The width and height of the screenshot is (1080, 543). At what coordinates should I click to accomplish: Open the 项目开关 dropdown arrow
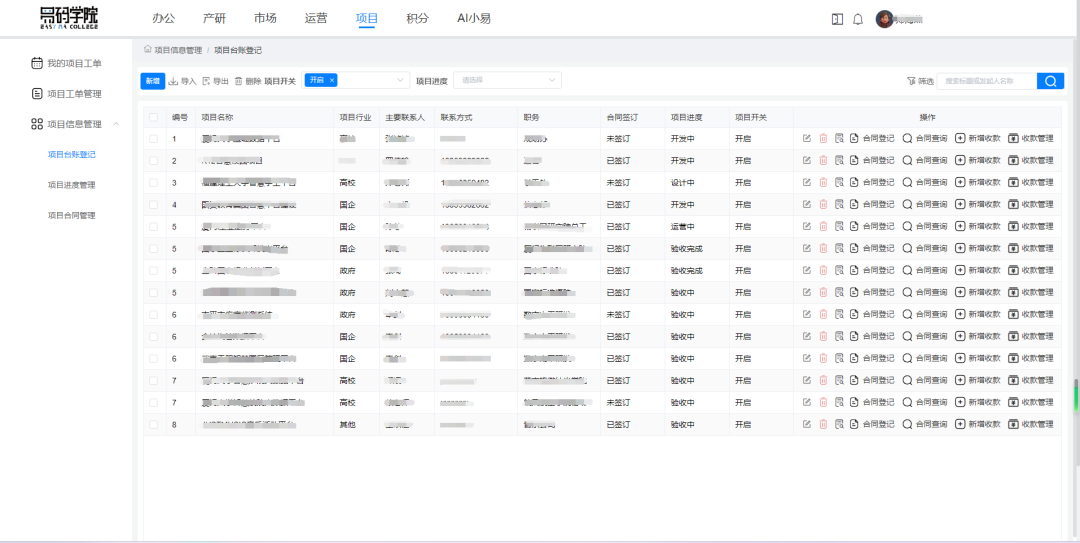pos(401,80)
